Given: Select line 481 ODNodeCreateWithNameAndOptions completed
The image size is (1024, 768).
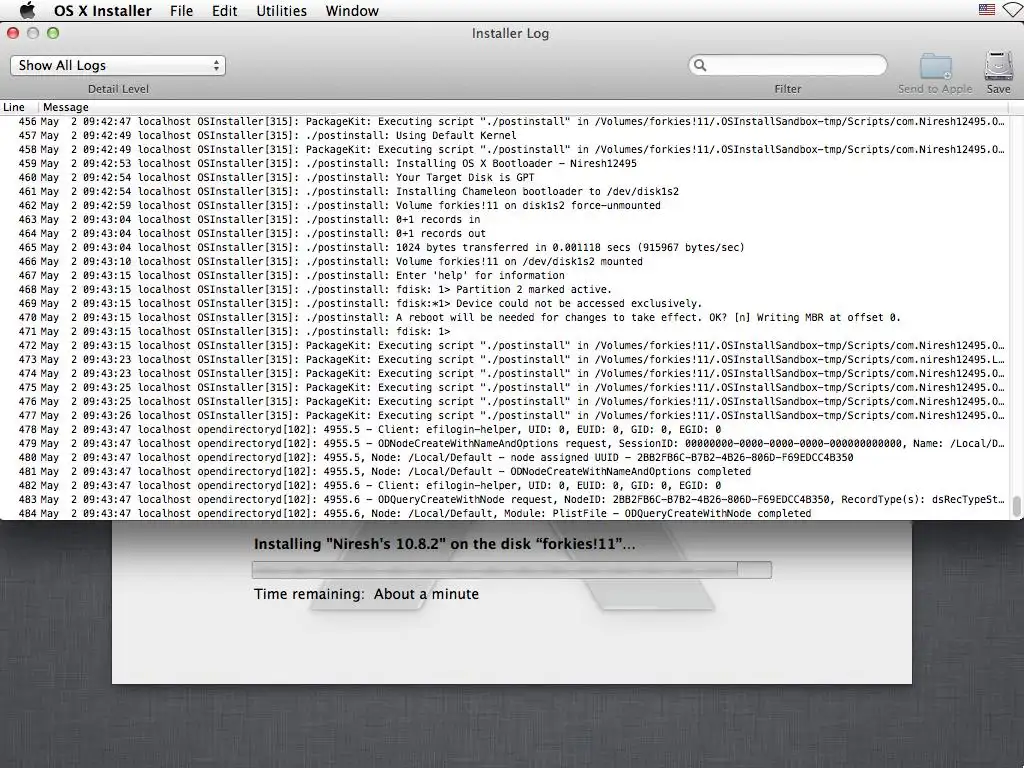Looking at the screenshot, I should point(506,472).
